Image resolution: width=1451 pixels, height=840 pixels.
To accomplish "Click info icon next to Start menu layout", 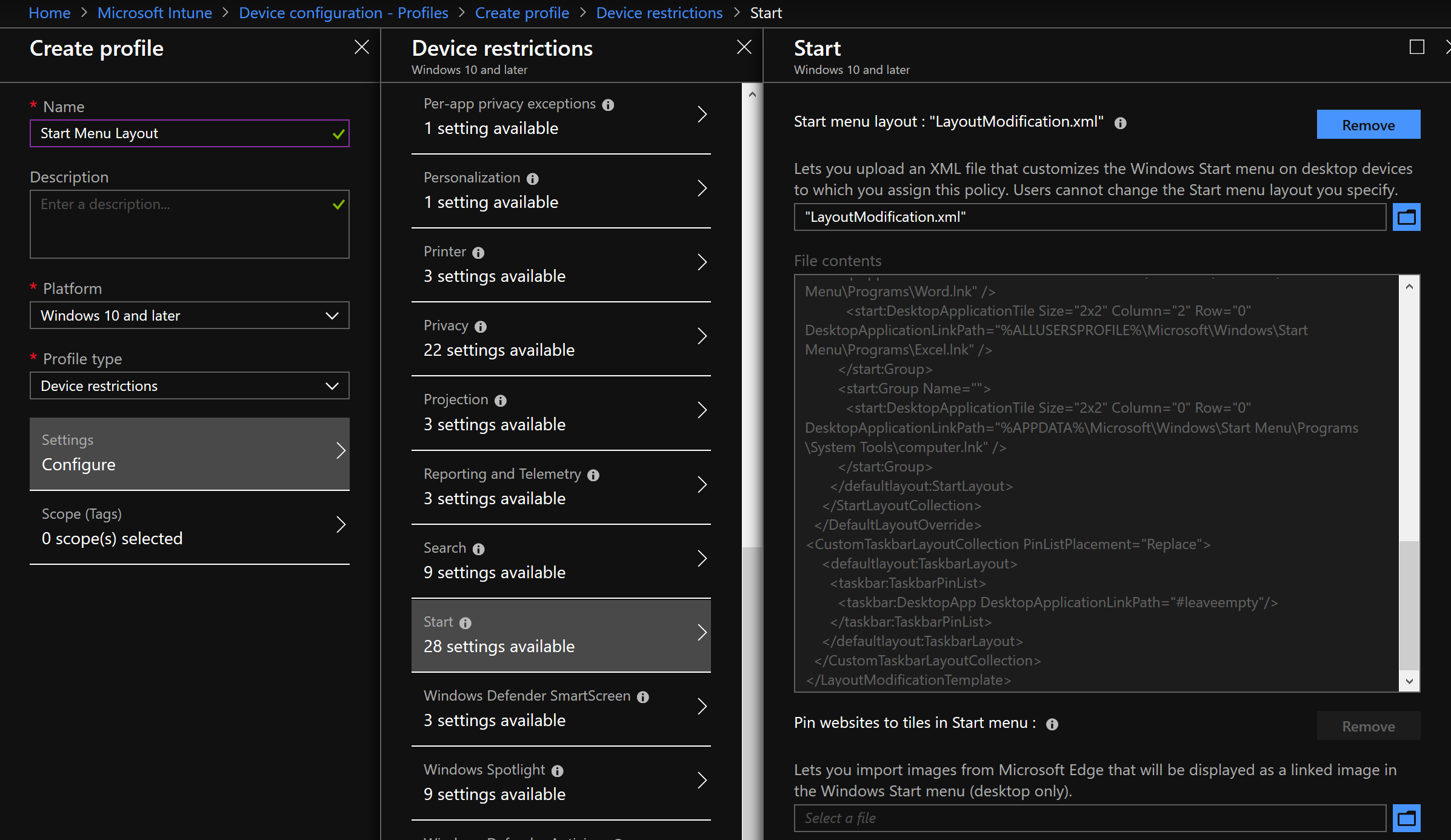I will [x=1121, y=123].
